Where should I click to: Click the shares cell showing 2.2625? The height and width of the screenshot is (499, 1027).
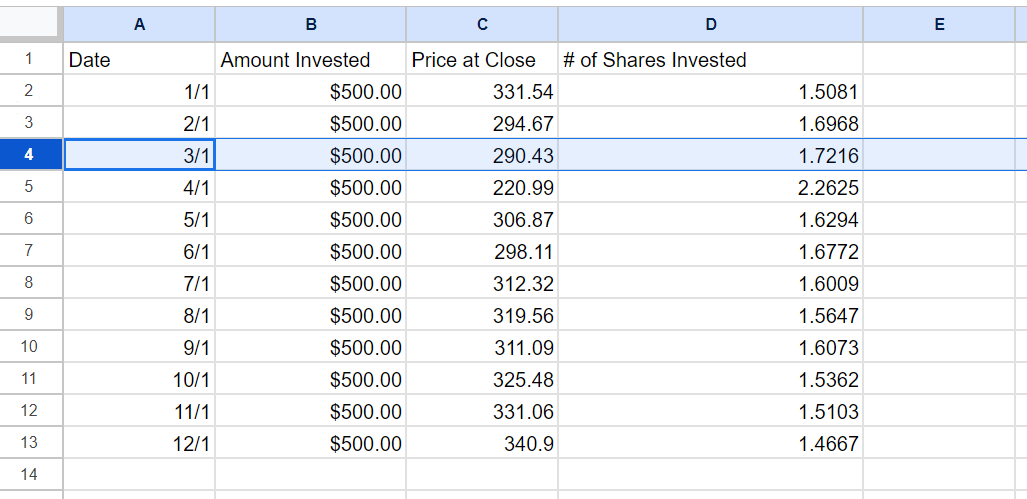click(x=710, y=188)
